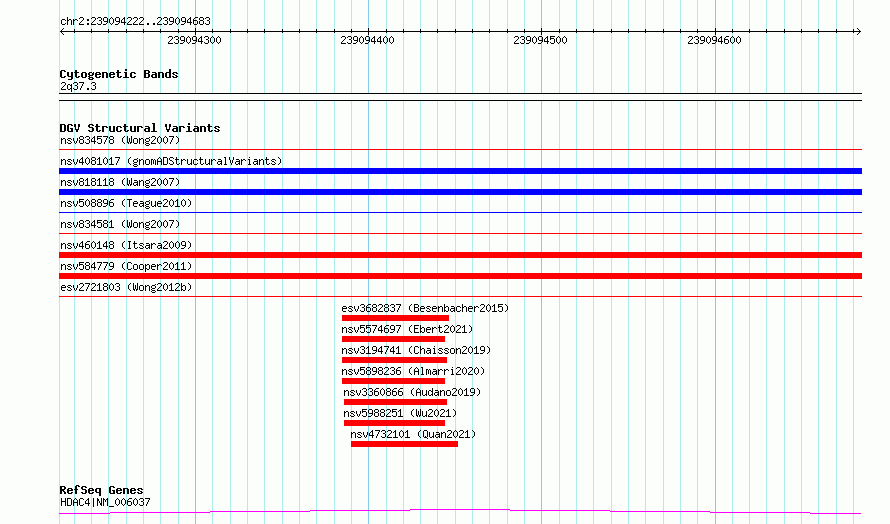Viewport: 890px width, 524px height.
Task: Open variant nsv5898236 (Almarri2020)
Action: (x=413, y=371)
